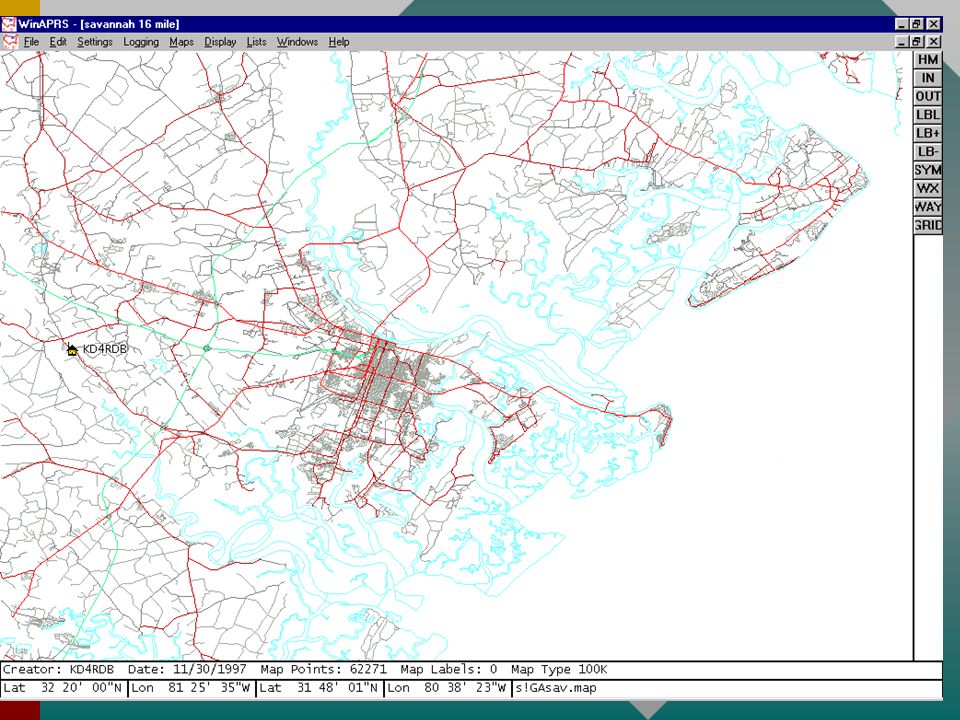
Task: Restore the WinAPRS application window size
Action: 916,24
